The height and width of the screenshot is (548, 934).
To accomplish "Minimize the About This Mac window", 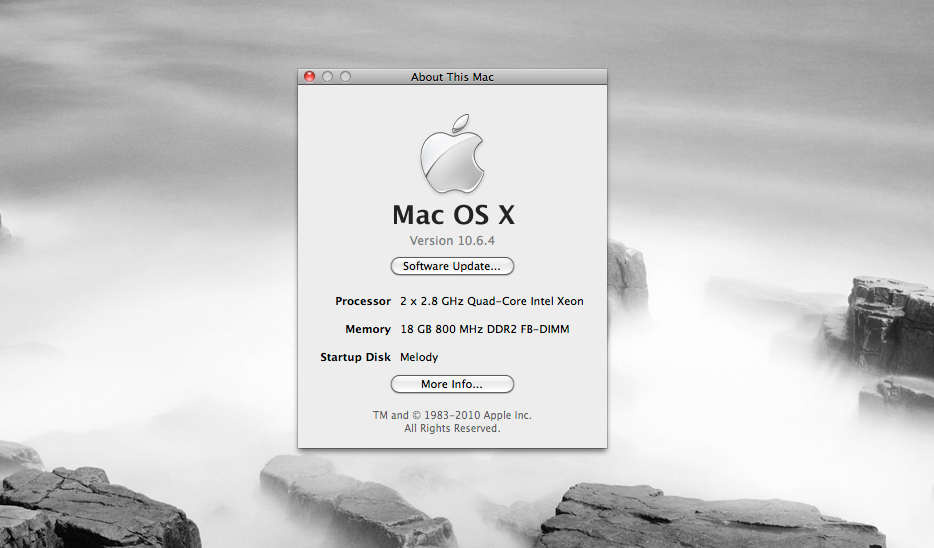I will point(327,77).
